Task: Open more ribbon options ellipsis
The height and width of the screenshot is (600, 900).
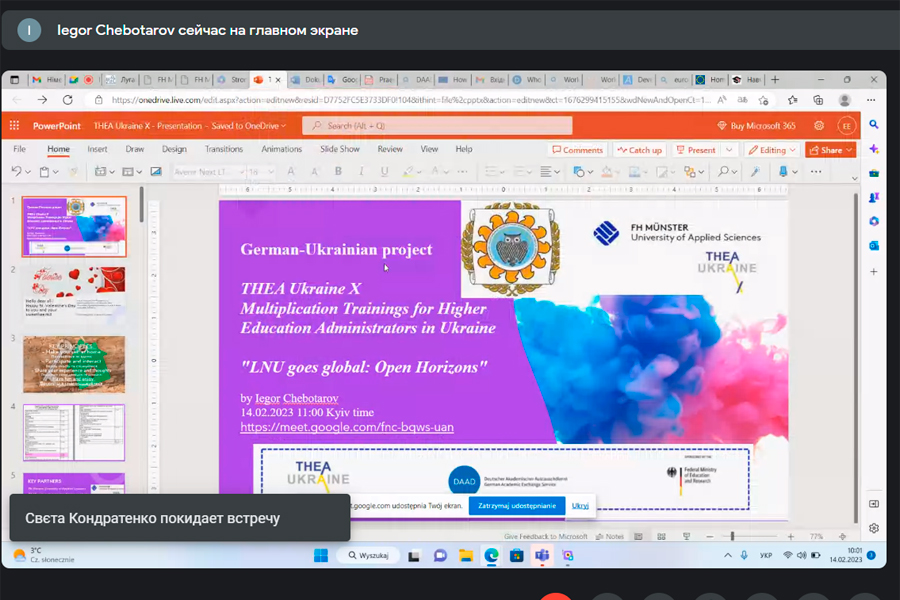Action: [816, 171]
